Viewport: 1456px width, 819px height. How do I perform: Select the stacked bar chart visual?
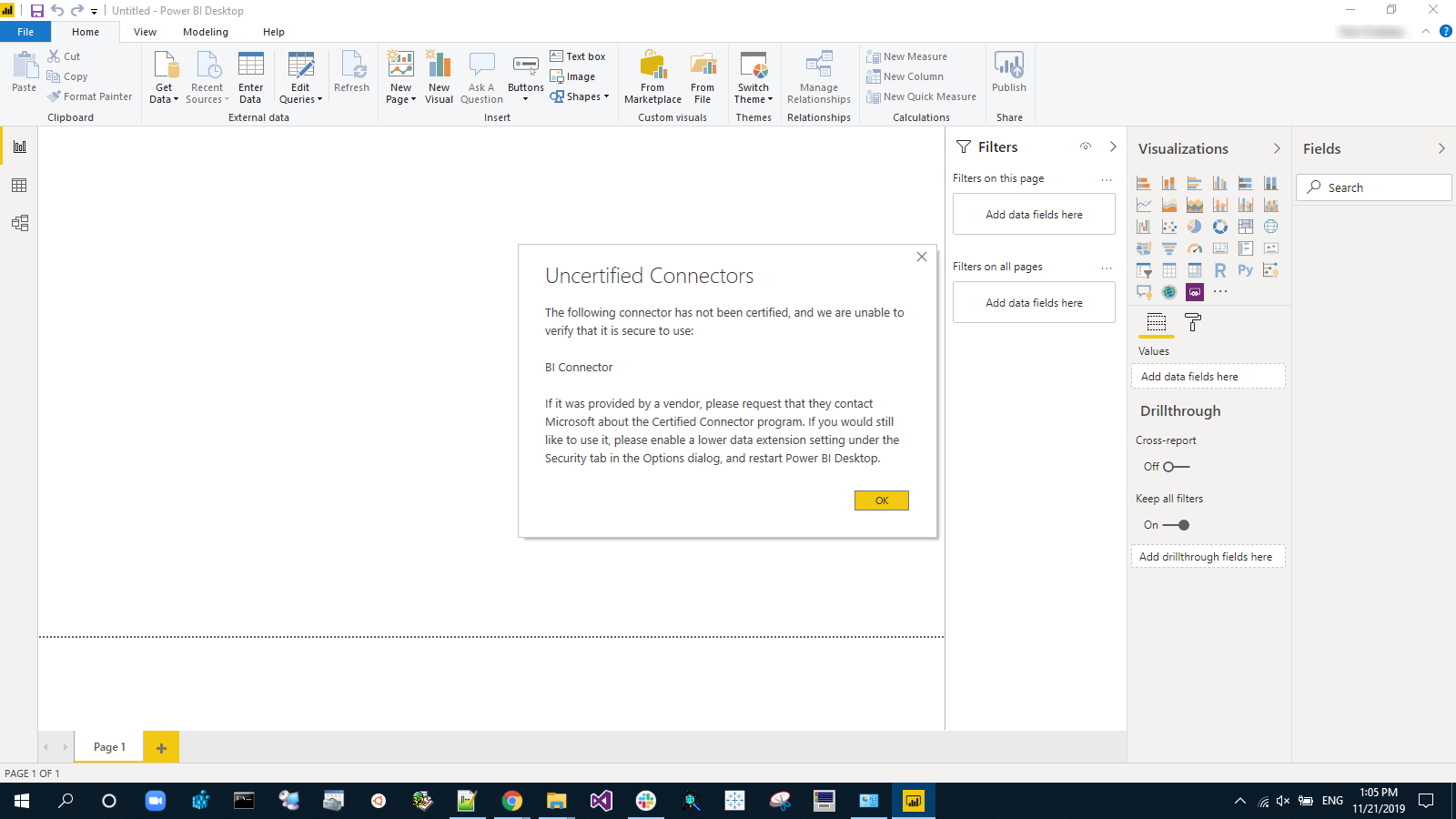[1144, 183]
